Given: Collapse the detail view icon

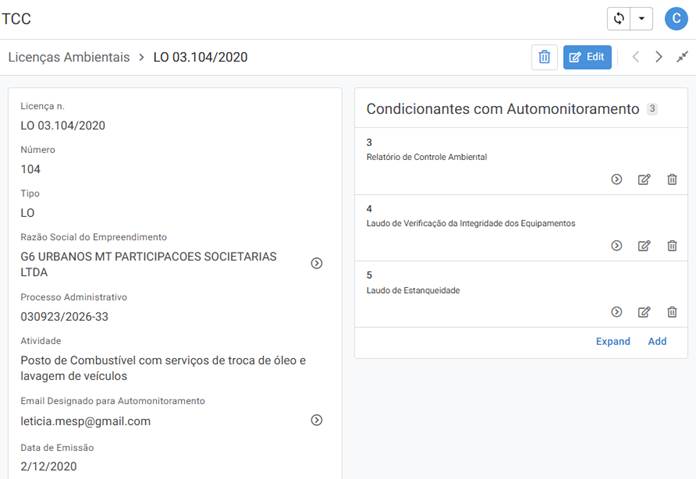Looking at the screenshot, I should (682, 57).
